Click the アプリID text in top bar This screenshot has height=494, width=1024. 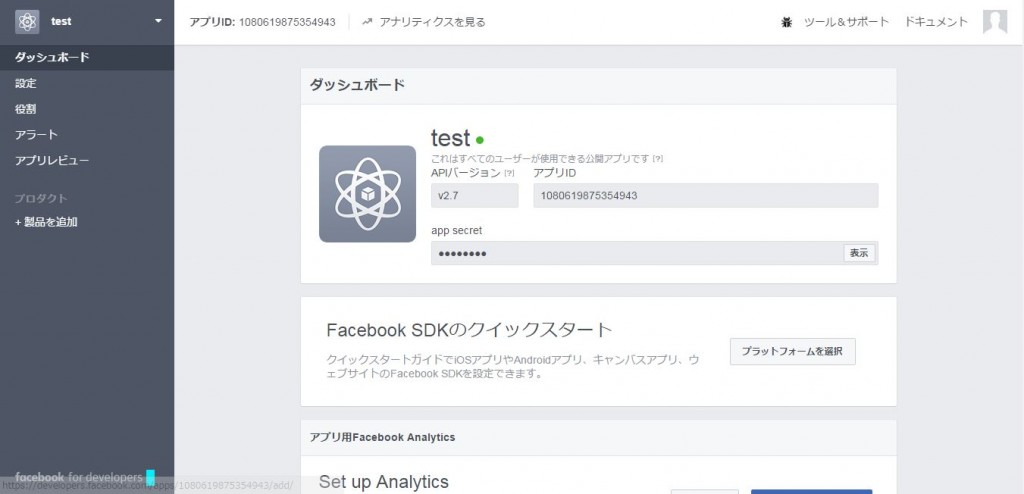pyautogui.click(x=263, y=22)
